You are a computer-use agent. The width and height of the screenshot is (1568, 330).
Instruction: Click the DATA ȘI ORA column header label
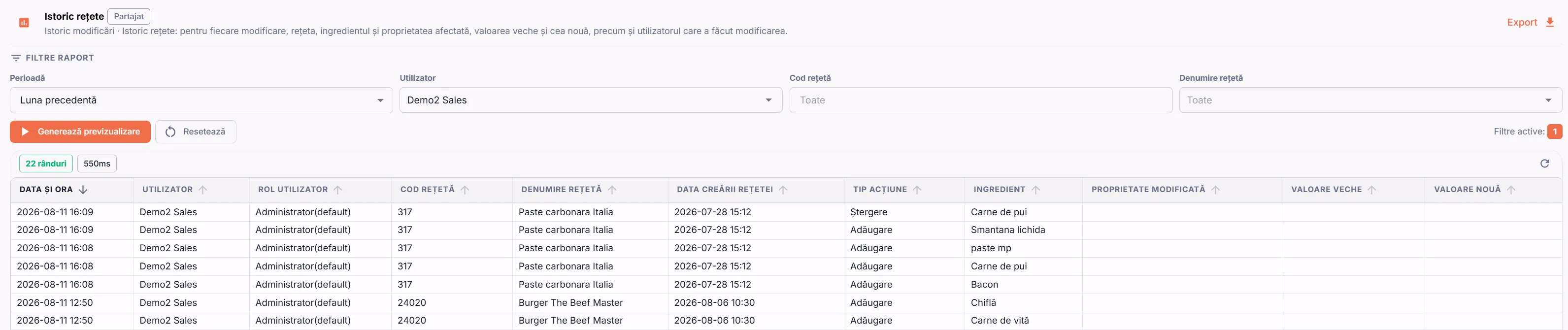click(x=46, y=190)
